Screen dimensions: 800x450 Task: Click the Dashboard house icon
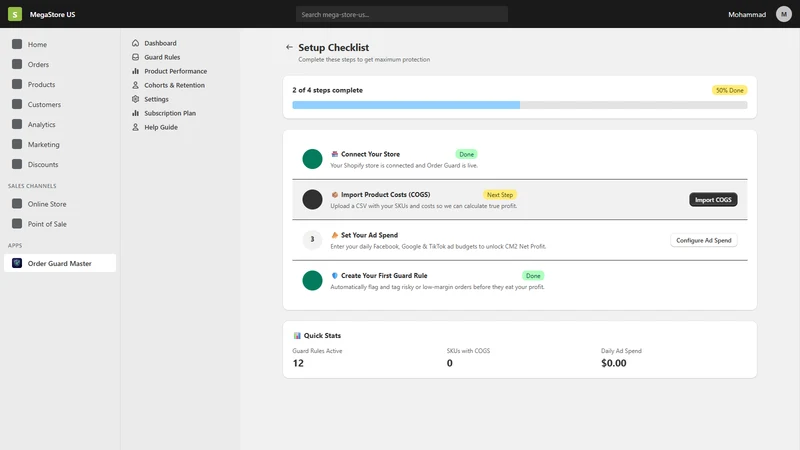pos(135,43)
